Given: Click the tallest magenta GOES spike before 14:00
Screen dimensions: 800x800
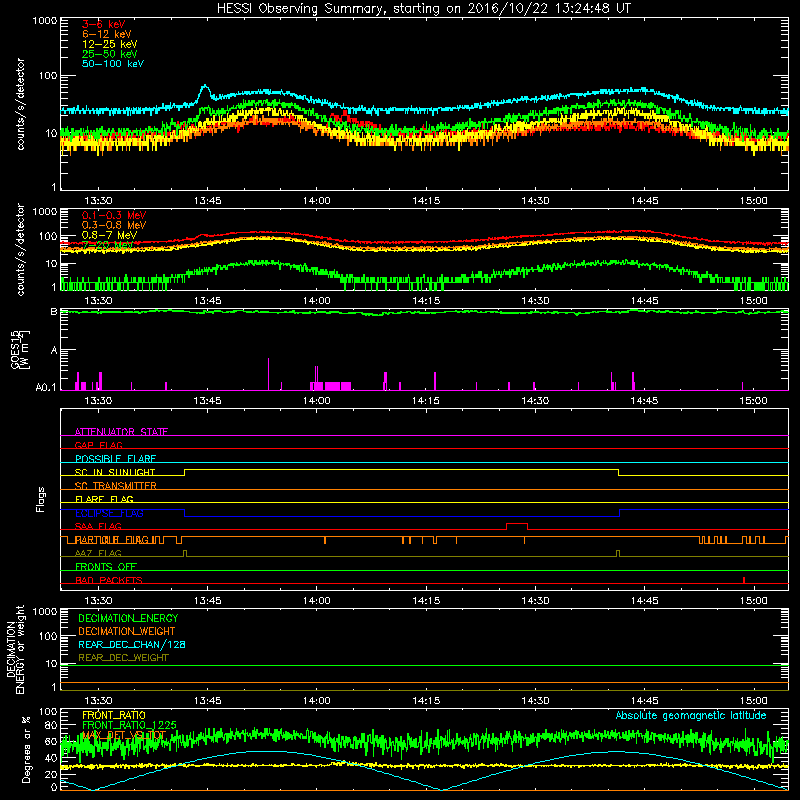Looking at the screenshot, I should pos(268,374).
